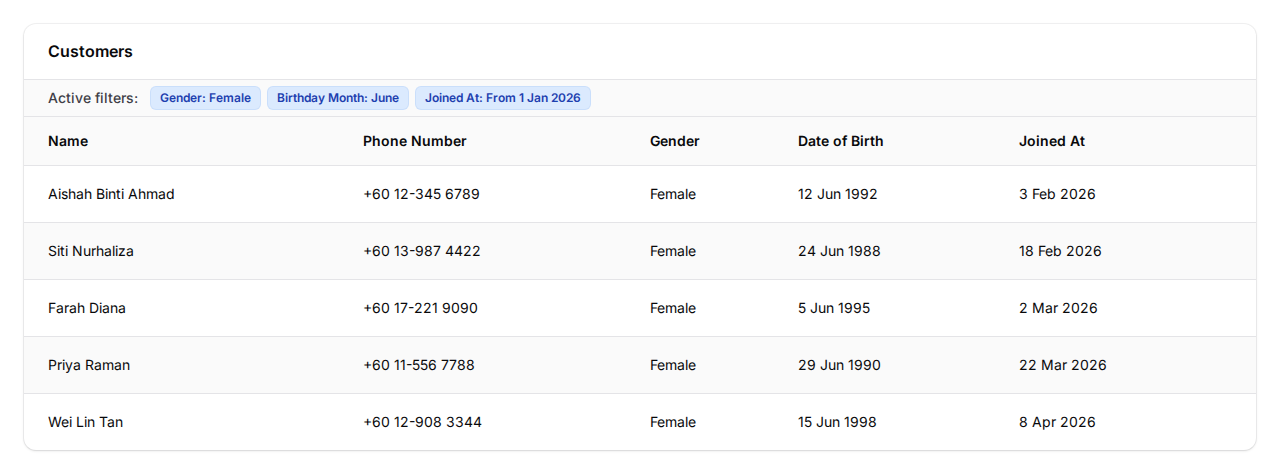This screenshot has height=474, width=1280.
Task: Click birth date 5 Jun 1995
Action: point(834,308)
